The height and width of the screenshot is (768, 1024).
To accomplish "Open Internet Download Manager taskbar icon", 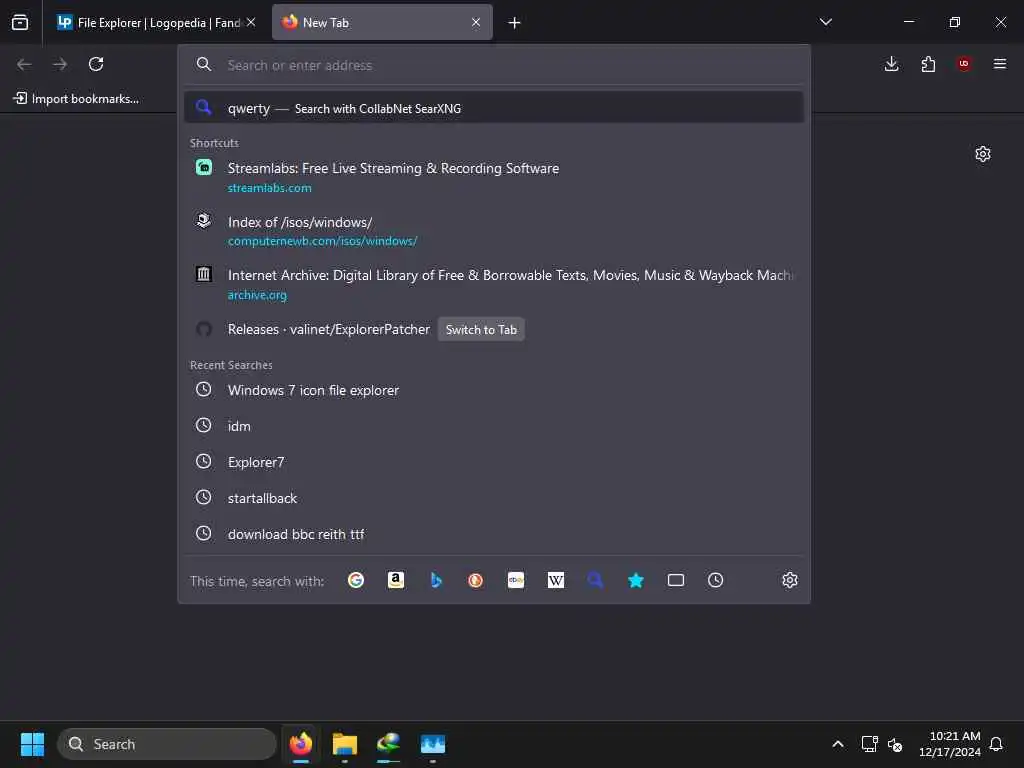I will 389,744.
